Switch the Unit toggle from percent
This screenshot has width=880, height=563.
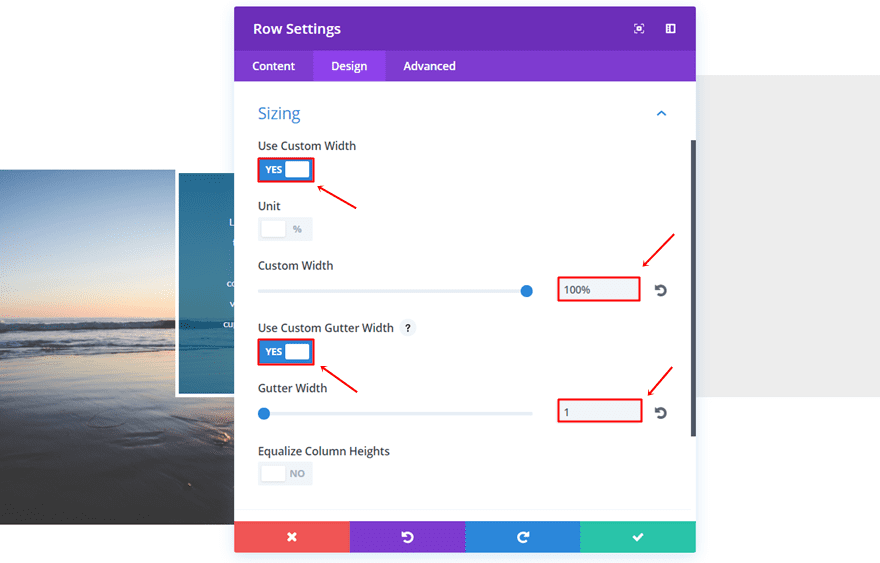[285, 229]
